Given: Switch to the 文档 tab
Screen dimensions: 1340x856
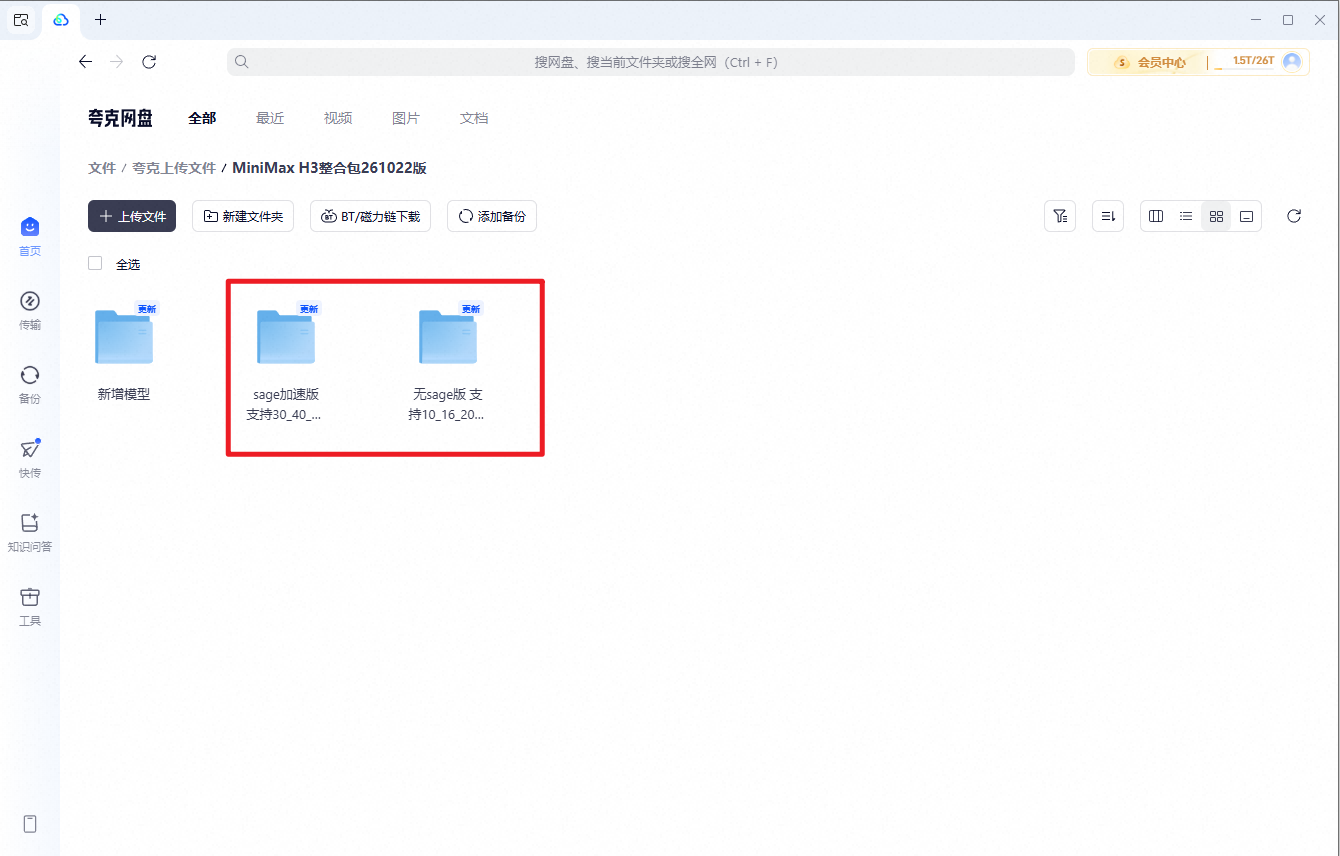Looking at the screenshot, I should click(x=474, y=118).
